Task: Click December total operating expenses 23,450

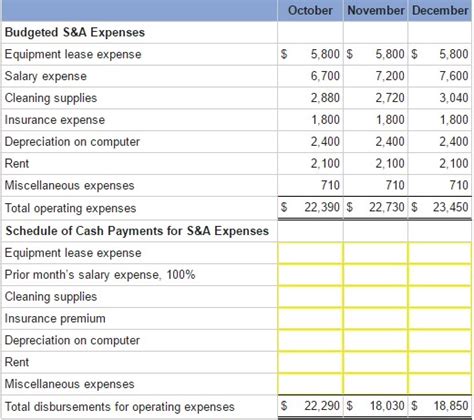Action: click(x=451, y=207)
